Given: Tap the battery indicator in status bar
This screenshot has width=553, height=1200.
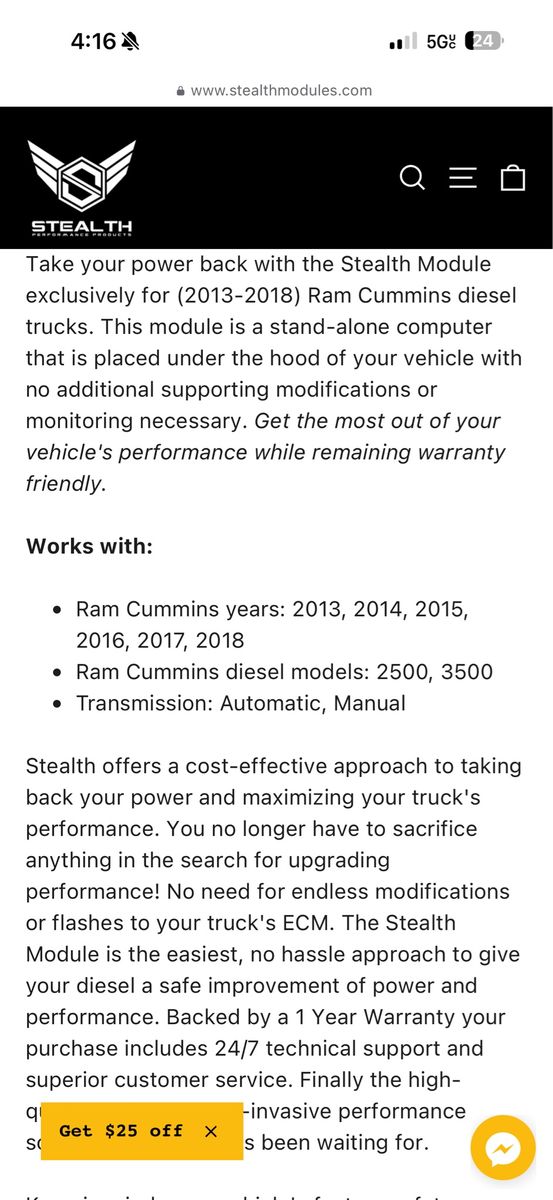Looking at the screenshot, I should pos(485,41).
